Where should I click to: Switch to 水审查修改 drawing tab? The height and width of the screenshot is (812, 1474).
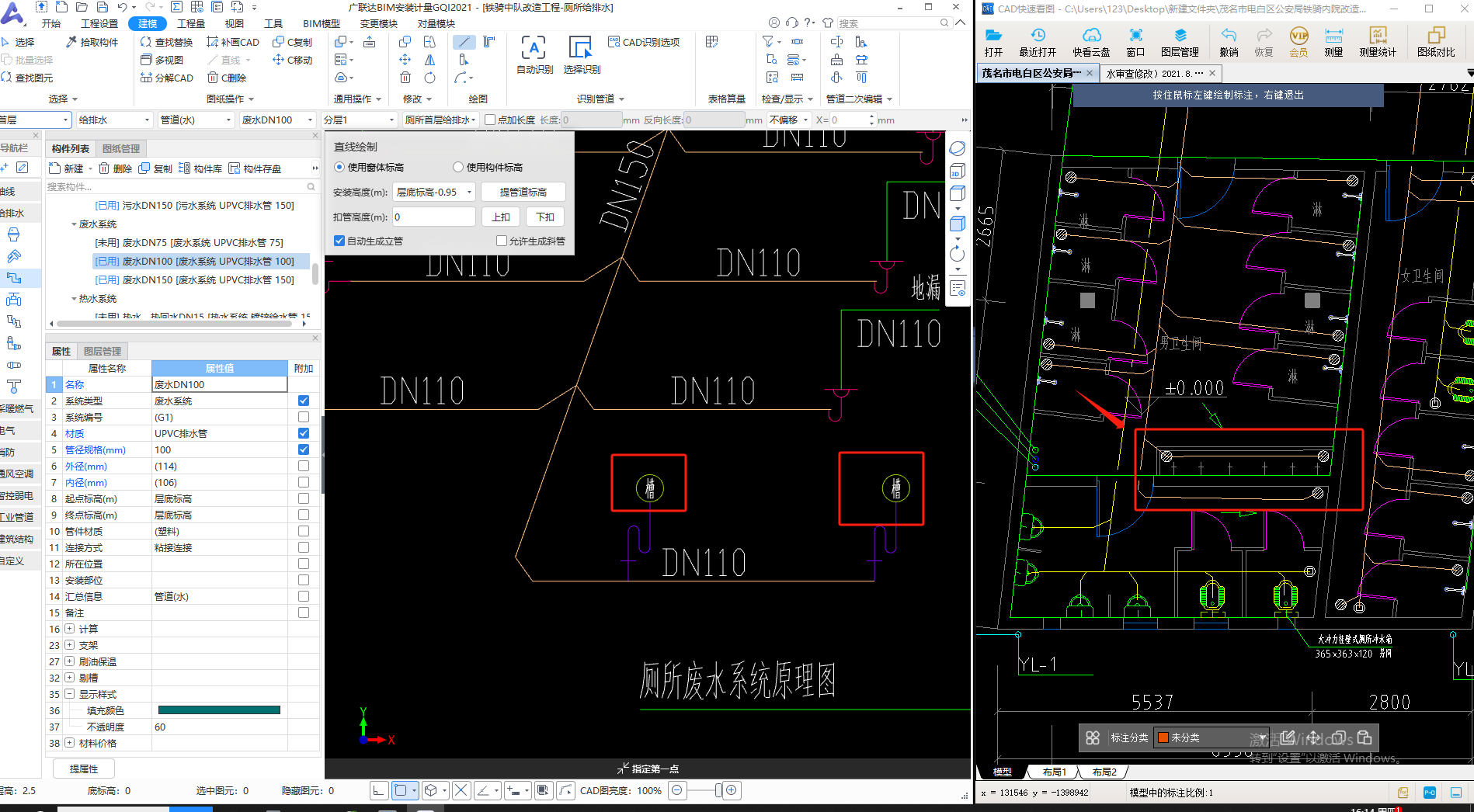(x=1154, y=73)
